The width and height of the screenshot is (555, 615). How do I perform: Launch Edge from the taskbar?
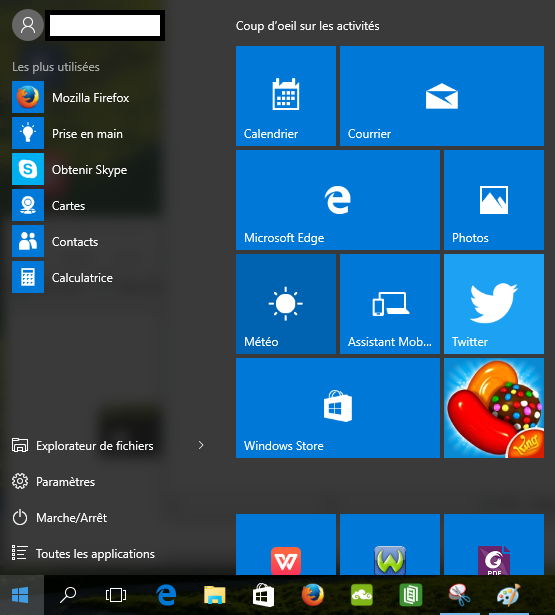click(x=166, y=595)
